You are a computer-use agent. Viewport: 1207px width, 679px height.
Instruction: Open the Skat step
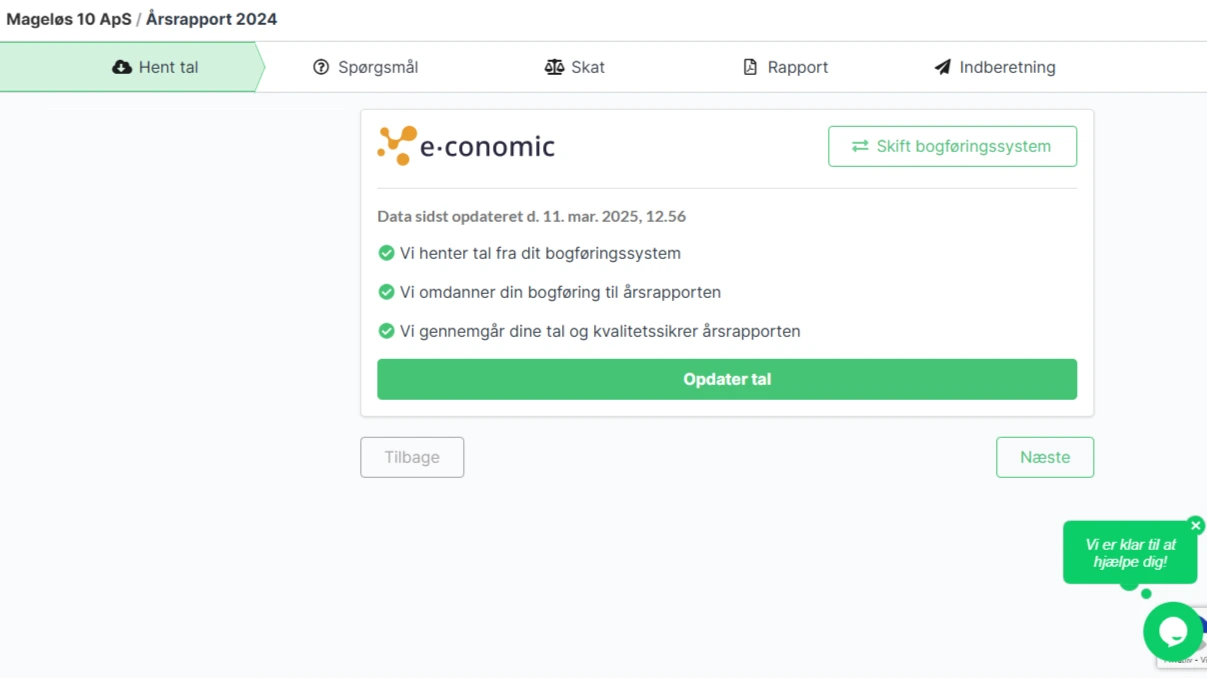point(574,67)
